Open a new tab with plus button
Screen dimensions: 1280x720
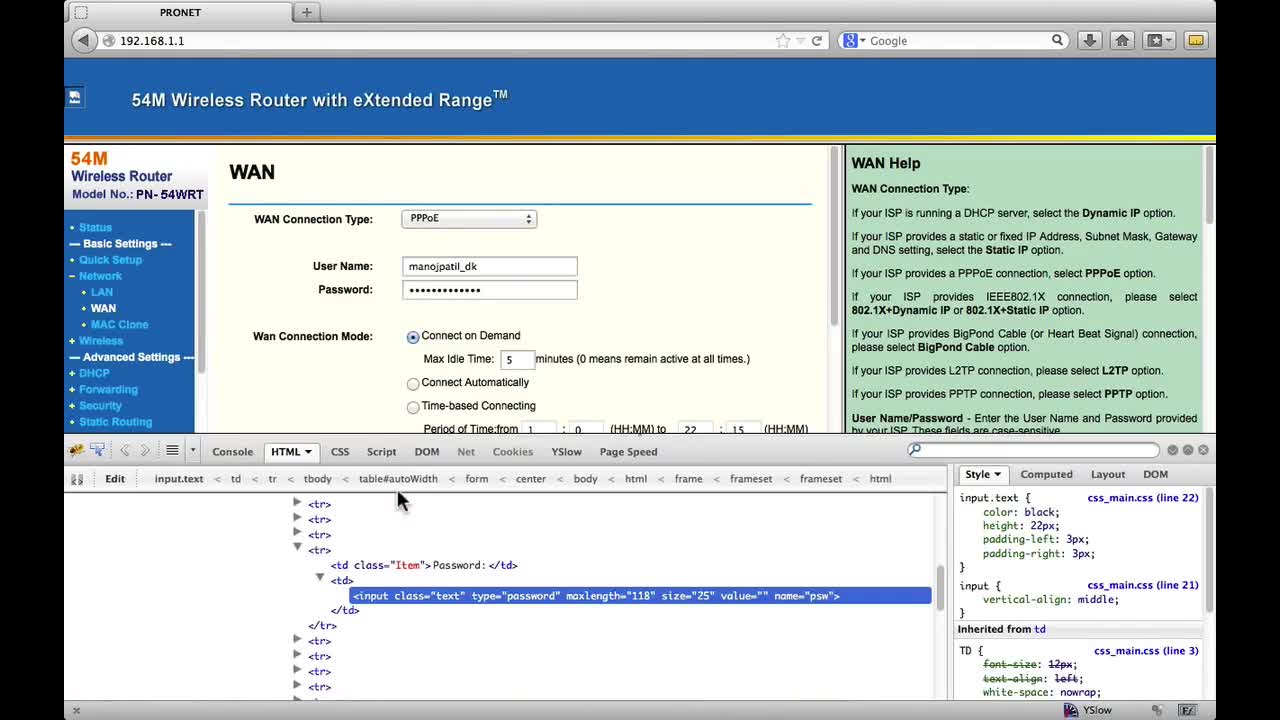point(307,12)
